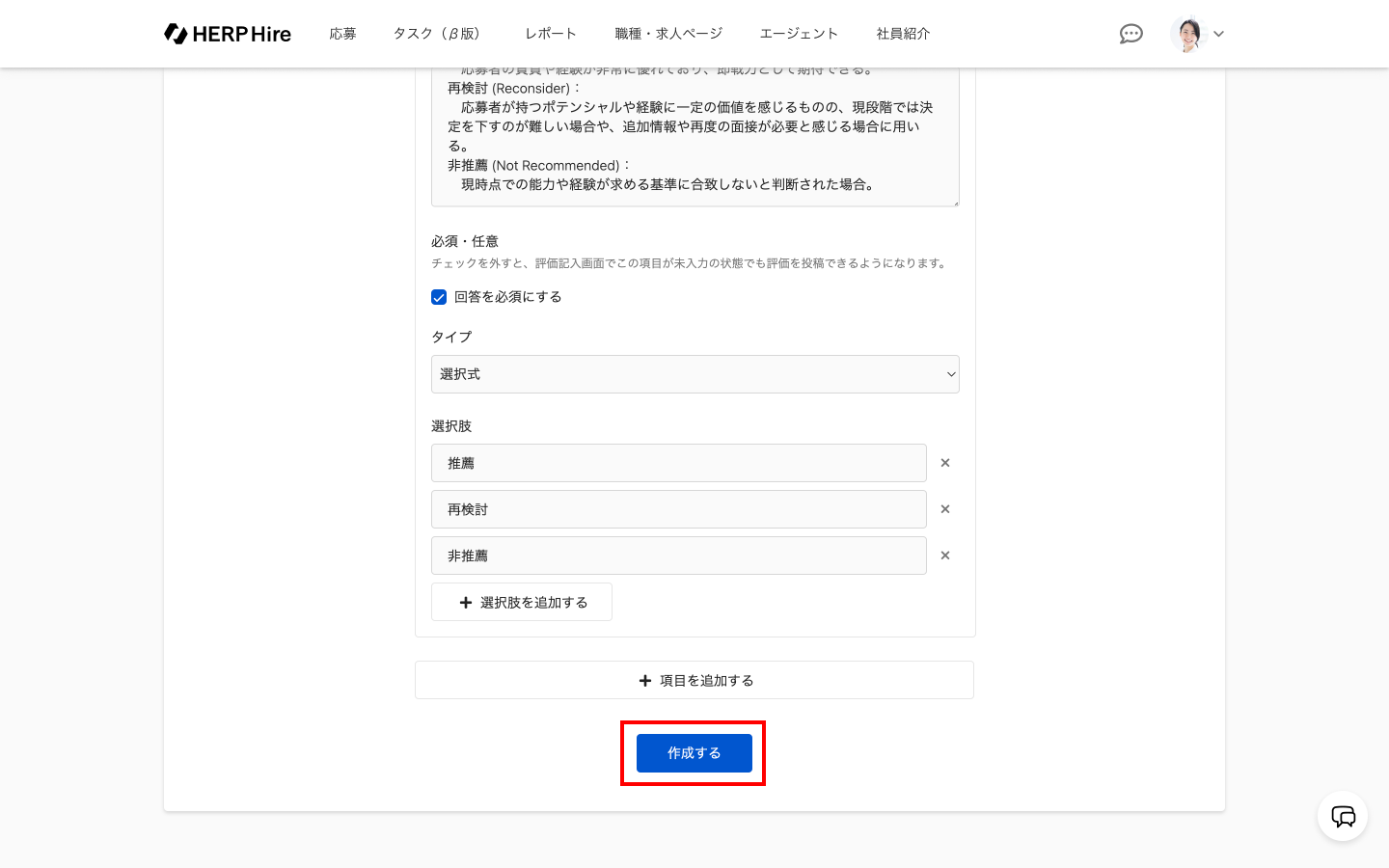Delete the 再検討 option

945,509
